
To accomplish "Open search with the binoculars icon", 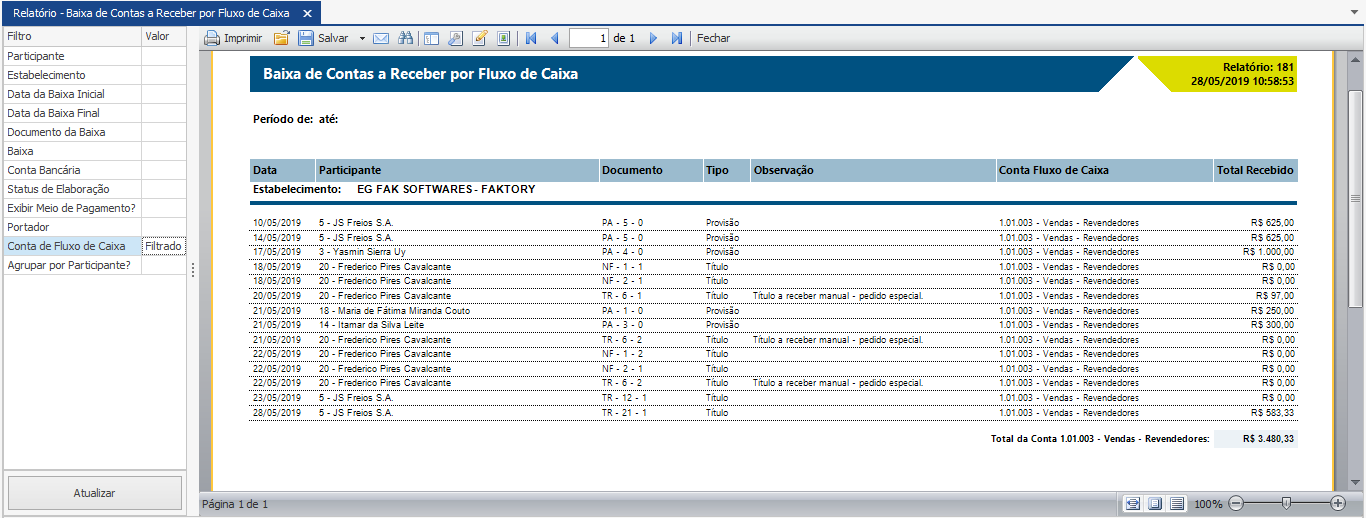I will pyautogui.click(x=406, y=39).
